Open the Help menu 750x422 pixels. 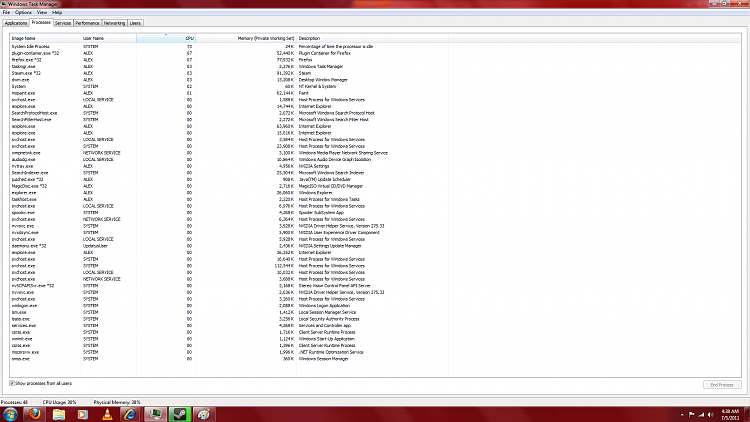tap(57, 12)
